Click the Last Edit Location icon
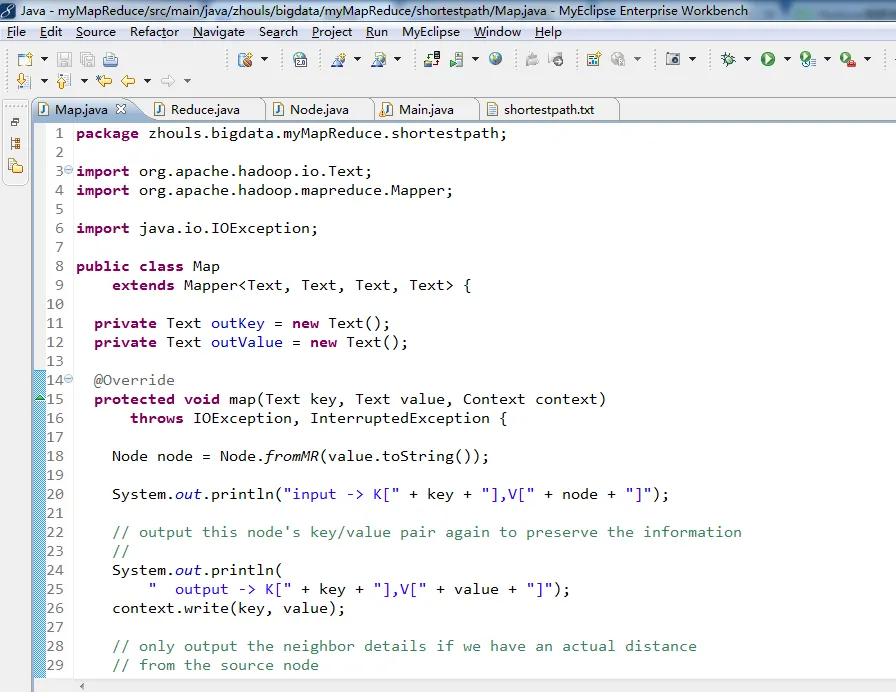The image size is (896, 692). pyautogui.click(x=104, y=81)
